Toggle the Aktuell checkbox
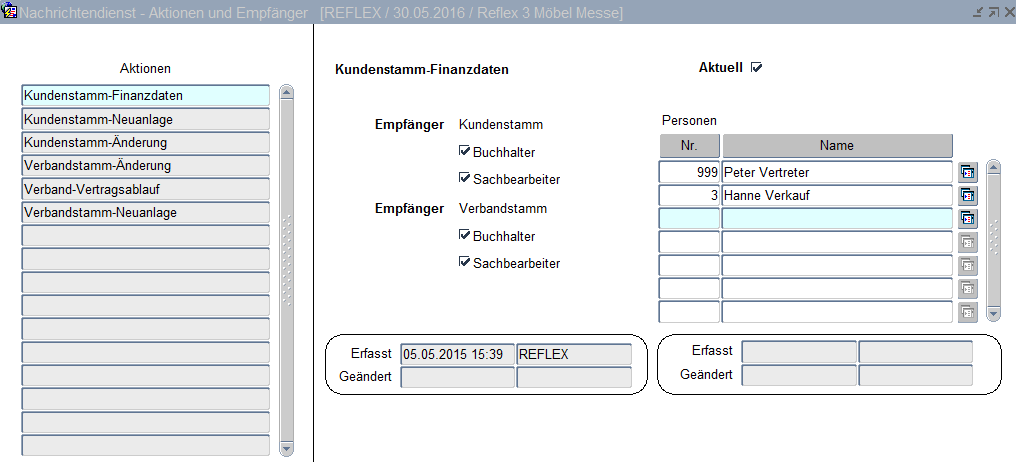 [757, 68]
